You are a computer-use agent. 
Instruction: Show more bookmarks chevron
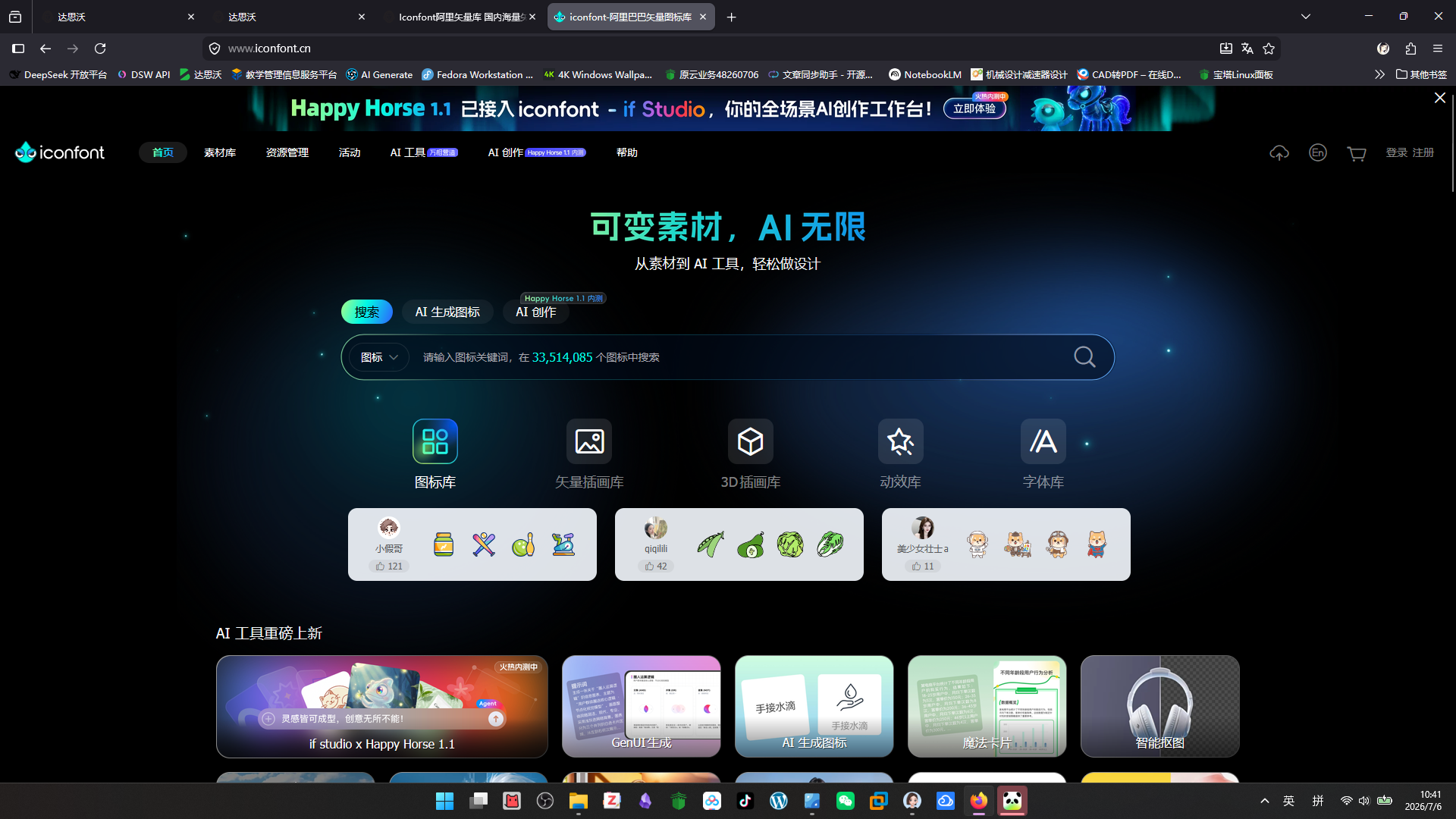coord(1379,74)
